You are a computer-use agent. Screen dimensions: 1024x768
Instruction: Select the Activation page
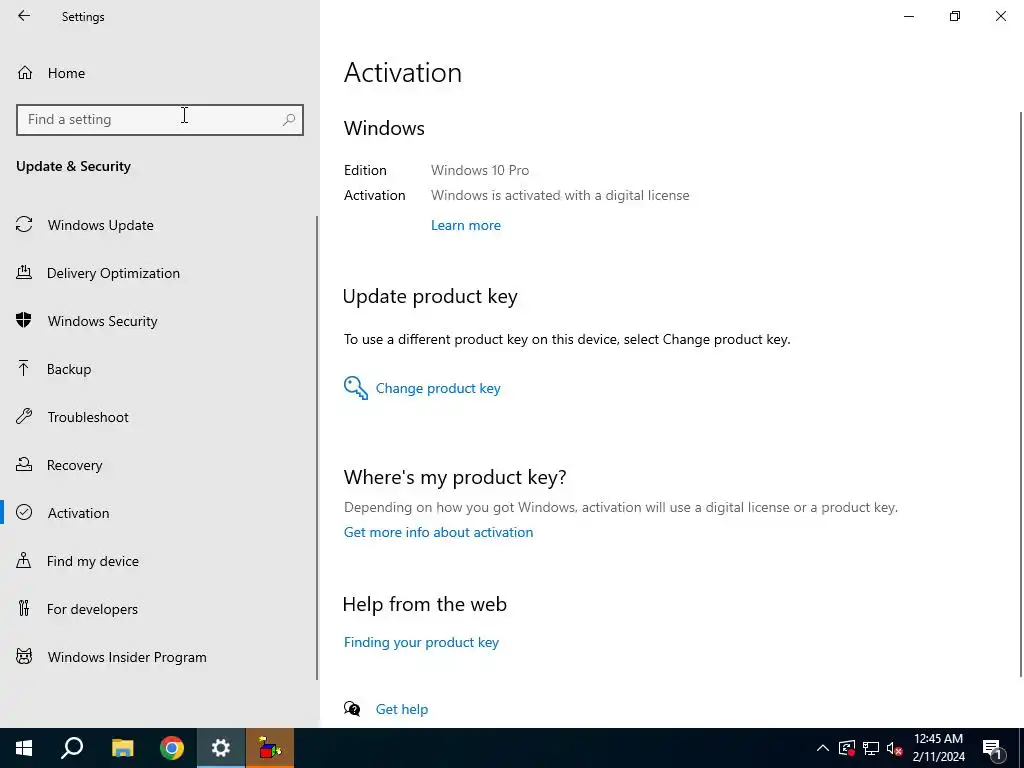point(78,513)
